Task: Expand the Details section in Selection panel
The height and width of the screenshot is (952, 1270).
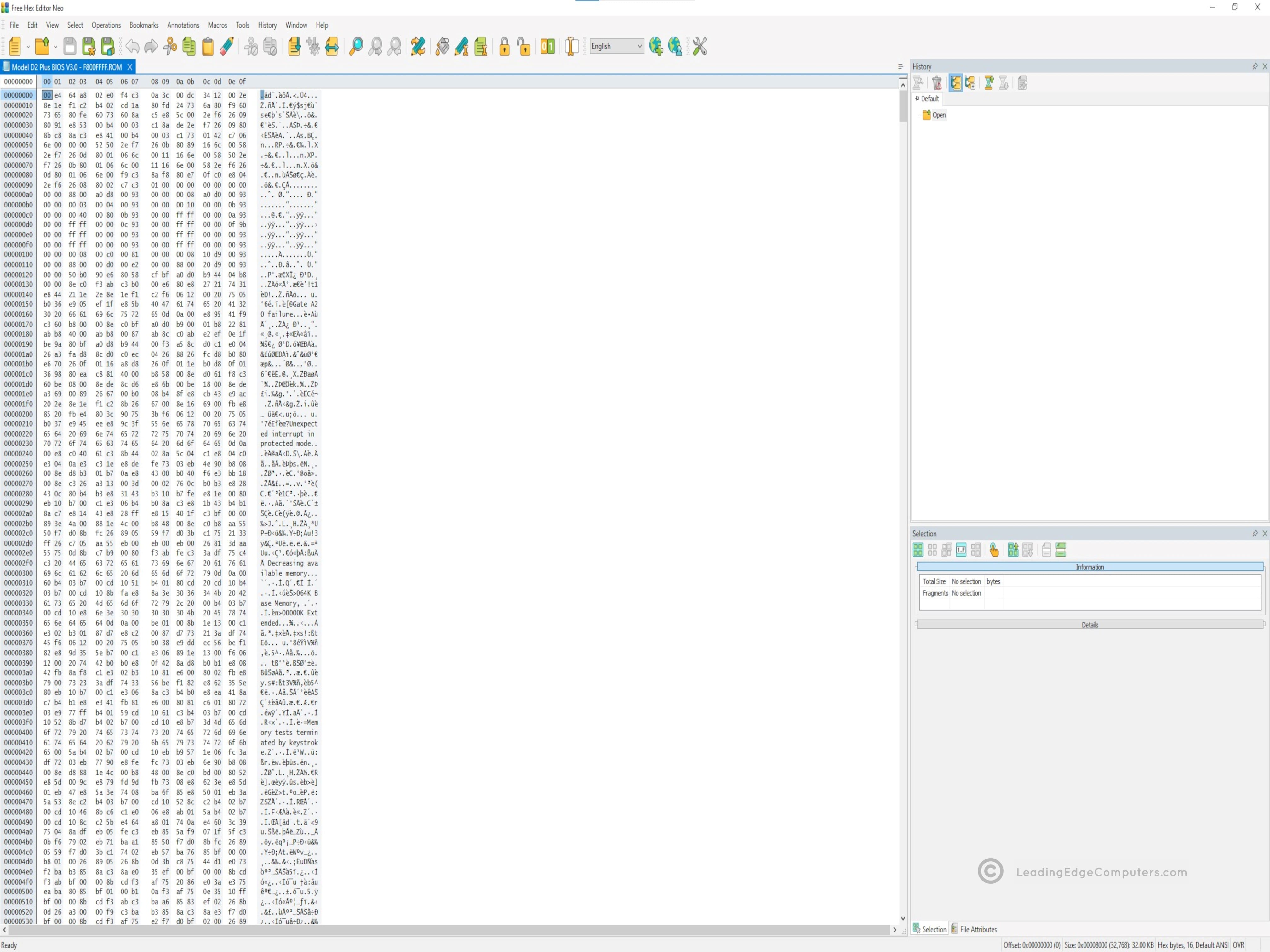Action: 1089,625
